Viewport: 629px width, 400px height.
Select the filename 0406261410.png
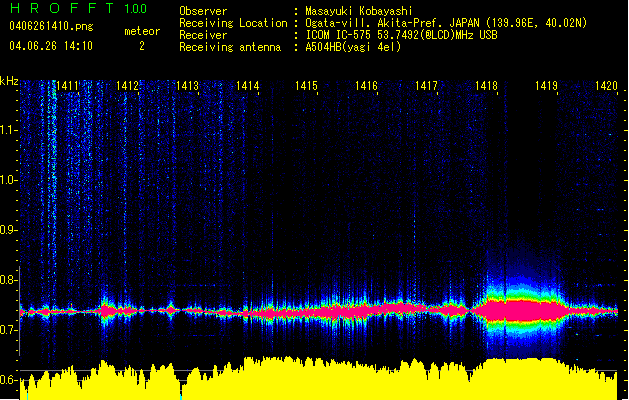[51, 26]
